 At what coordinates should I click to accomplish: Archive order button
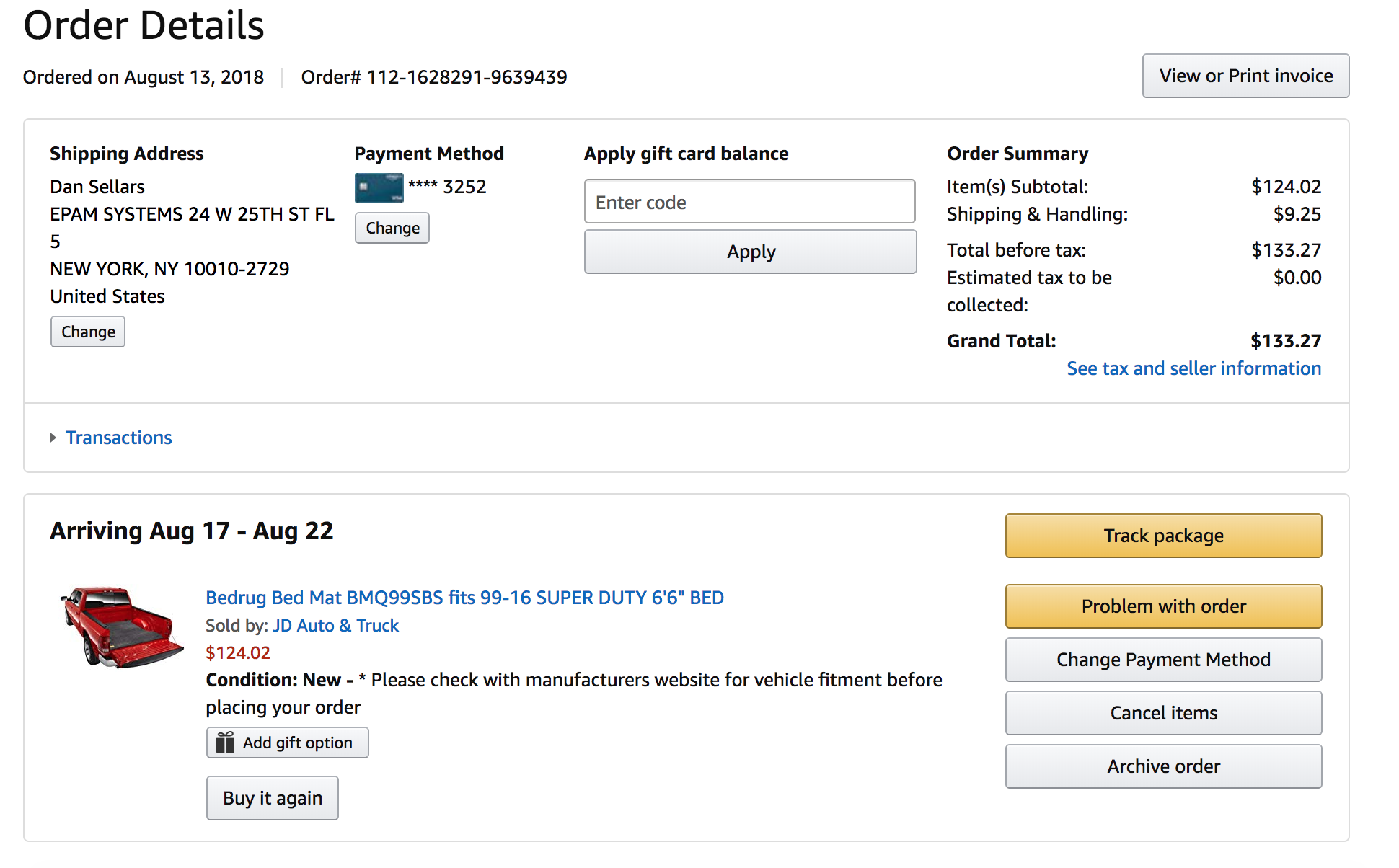point(1163,766)
